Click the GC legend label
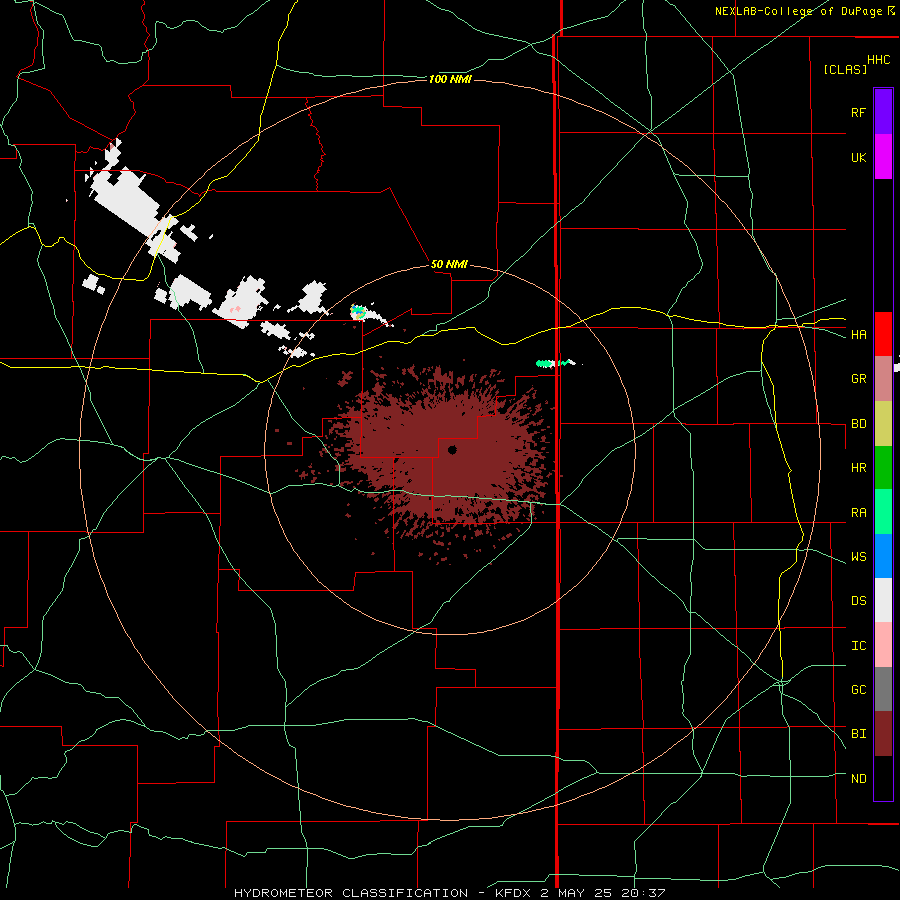 [x=858, y=690]
